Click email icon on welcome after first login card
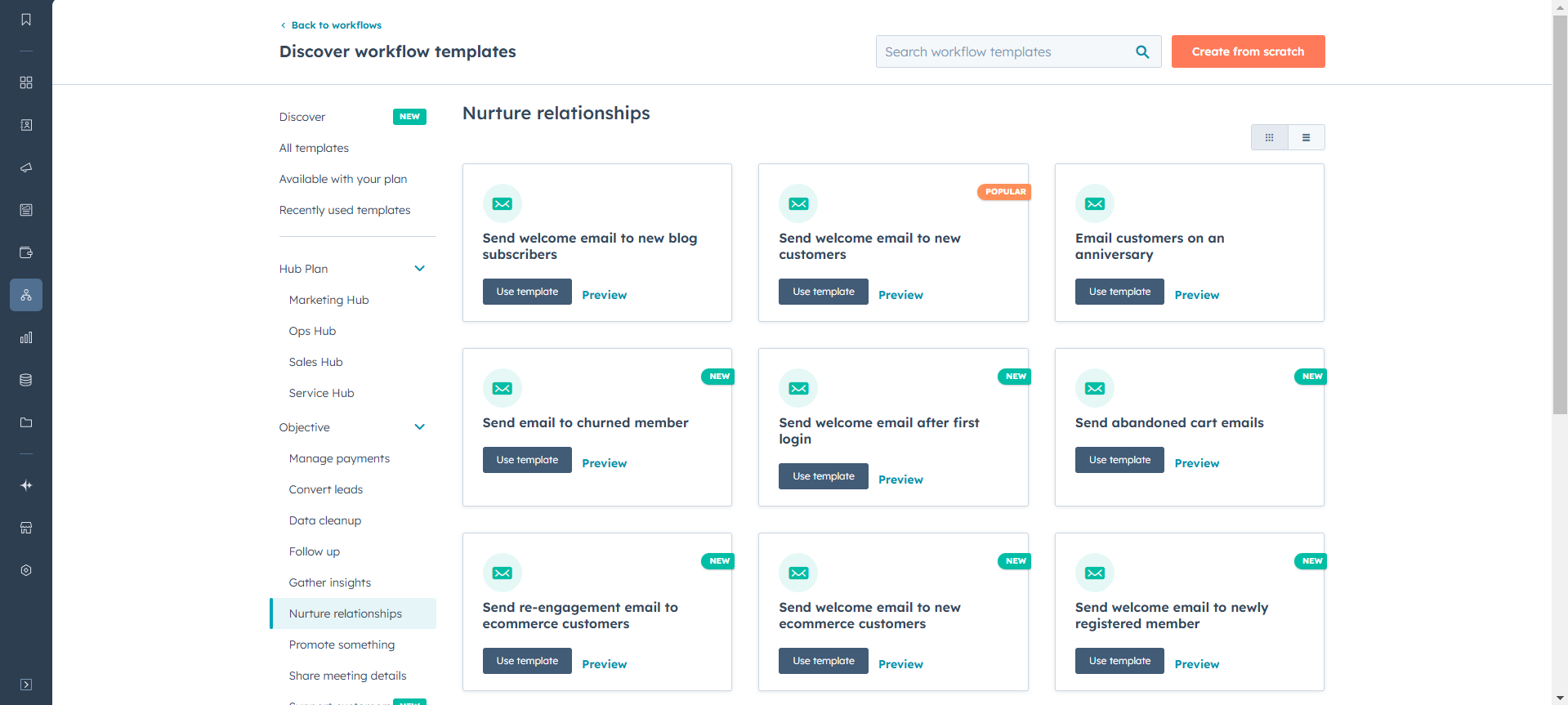The image size is (1568, 705). coord(798,388)
